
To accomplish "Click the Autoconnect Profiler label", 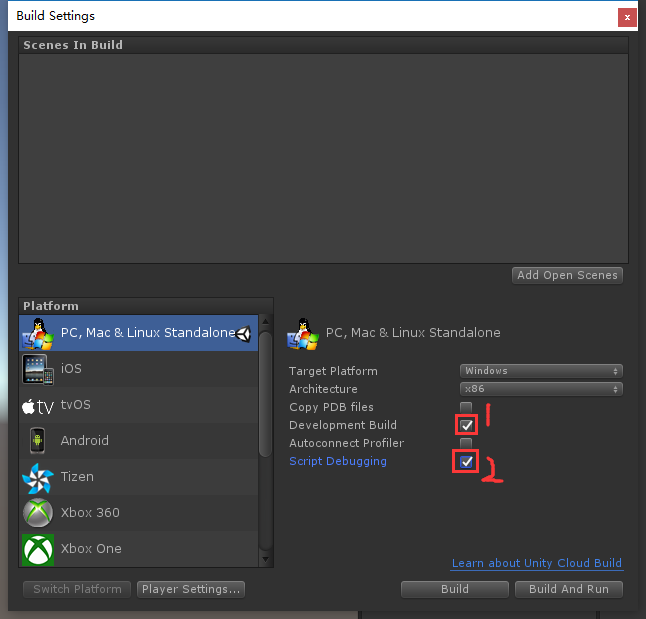I will click(x=346, y=443).
